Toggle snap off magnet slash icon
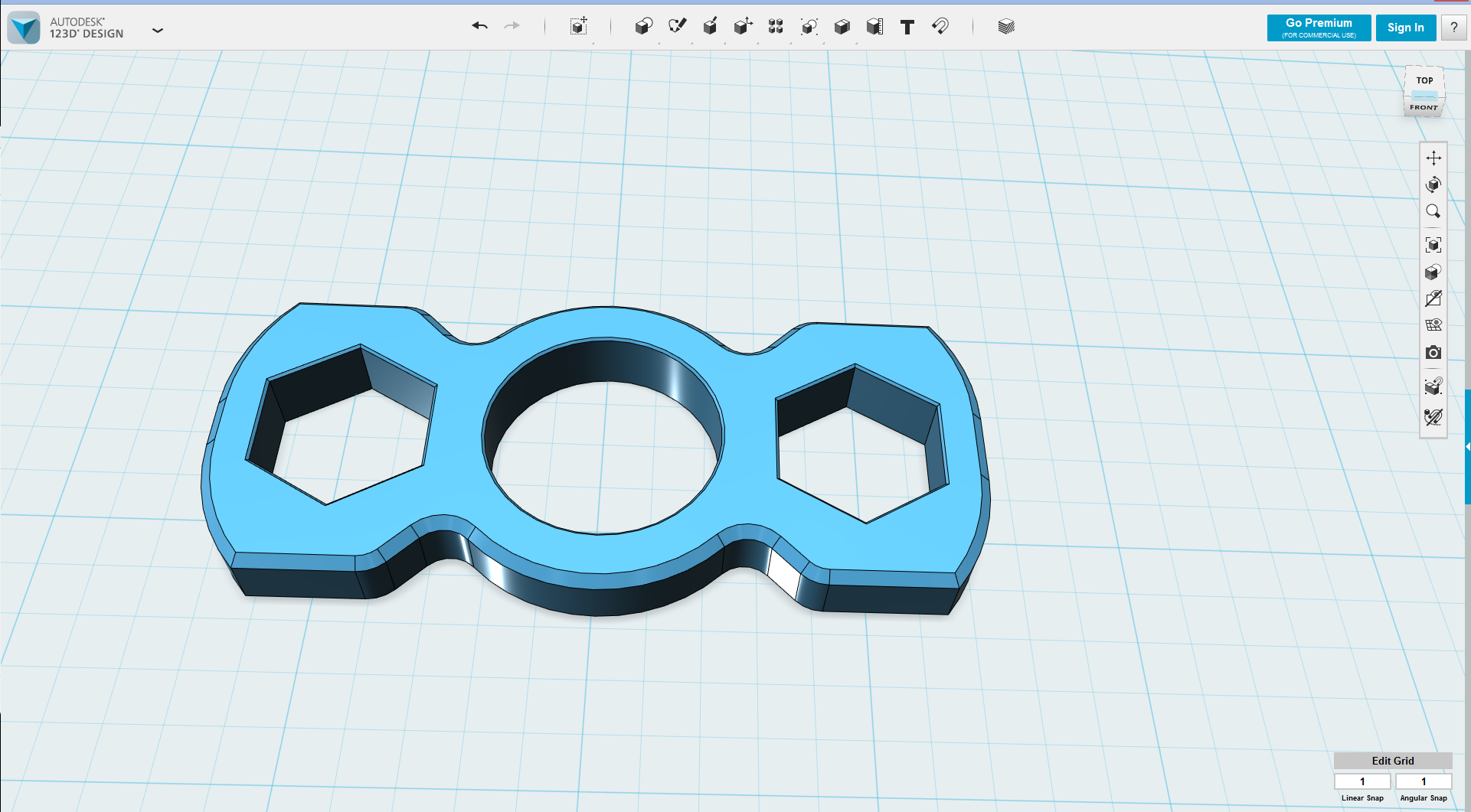This screenshot has width=1471, height=812. pos(1433,417)
